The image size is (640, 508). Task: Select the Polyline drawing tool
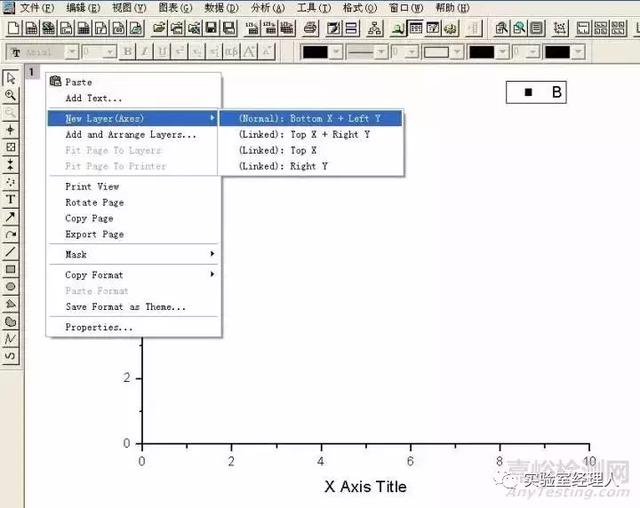point(11,339)
